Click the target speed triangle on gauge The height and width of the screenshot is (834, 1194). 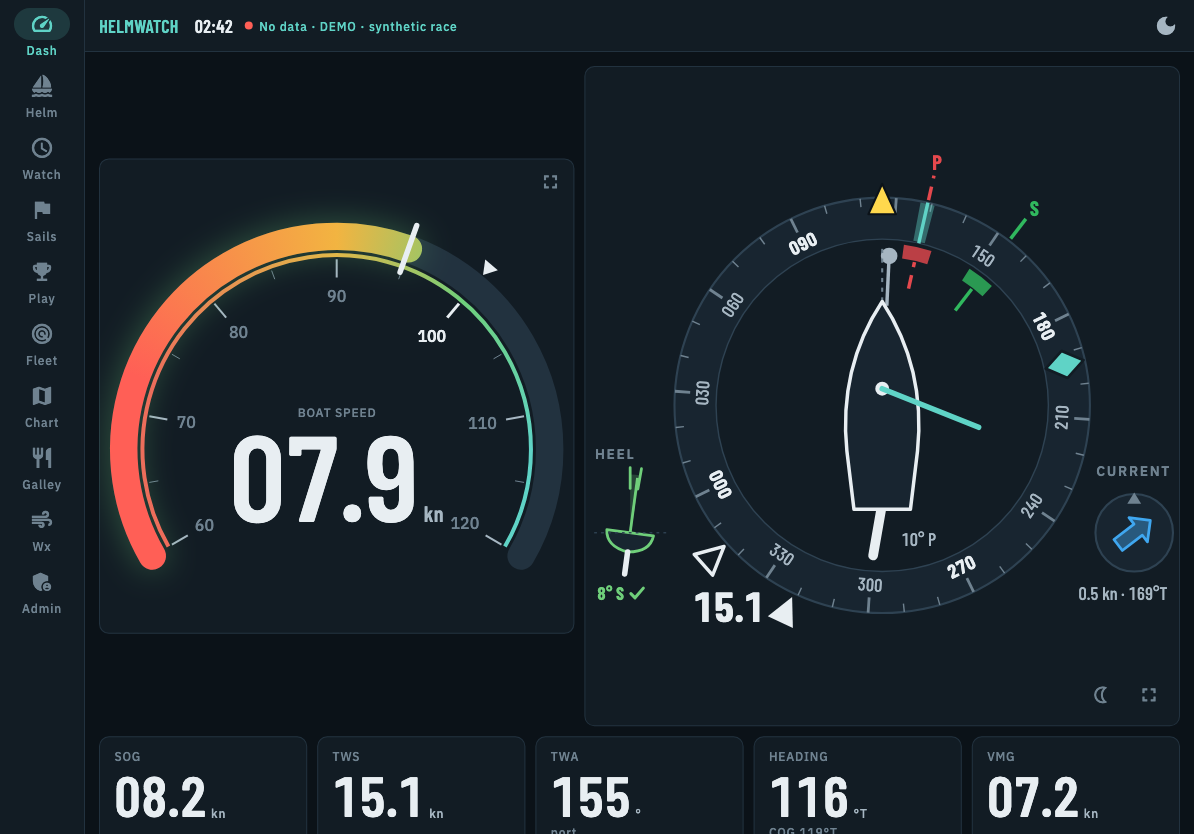tap(490, 267)
